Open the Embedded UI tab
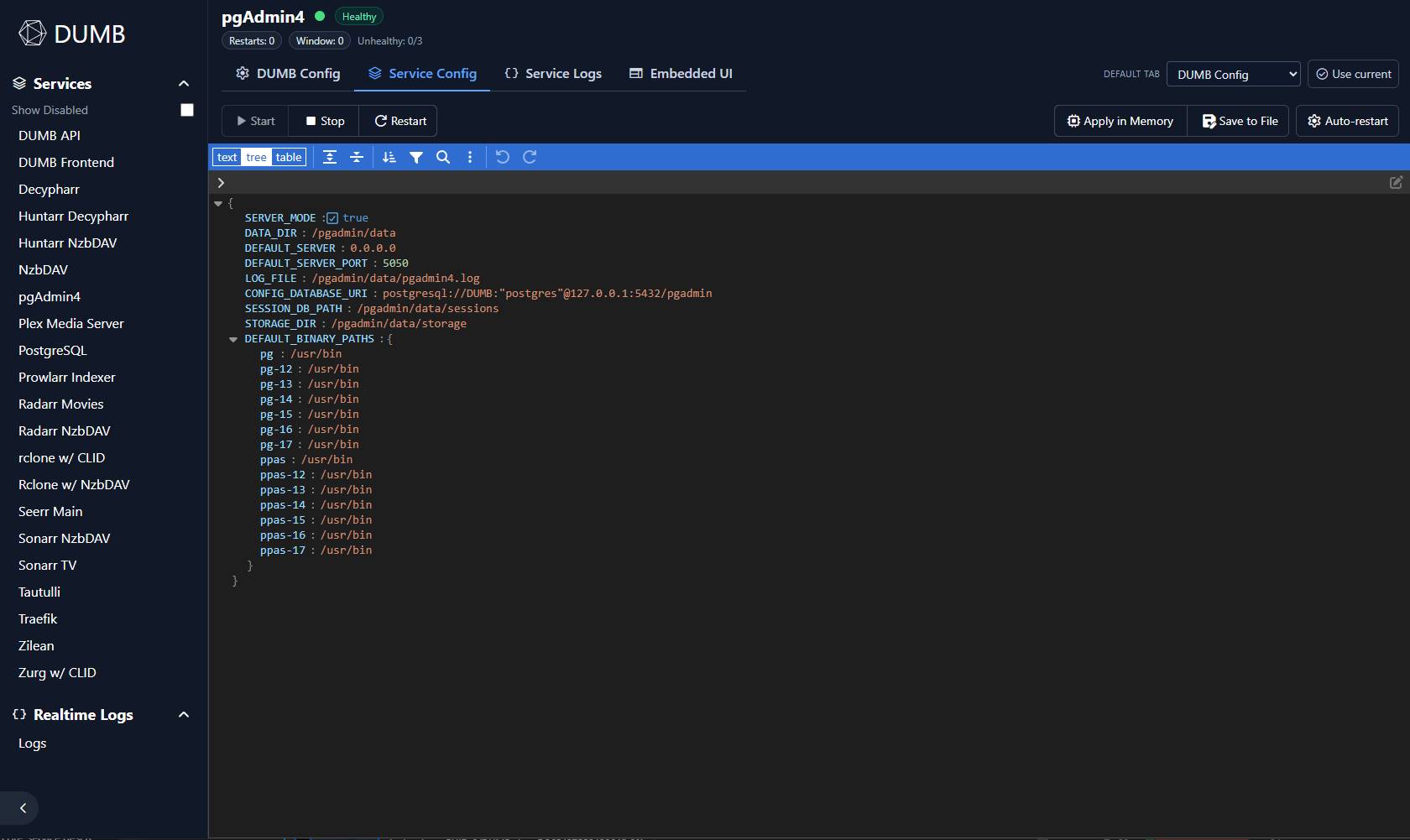 pyautogui.click(x=681, y=73)
